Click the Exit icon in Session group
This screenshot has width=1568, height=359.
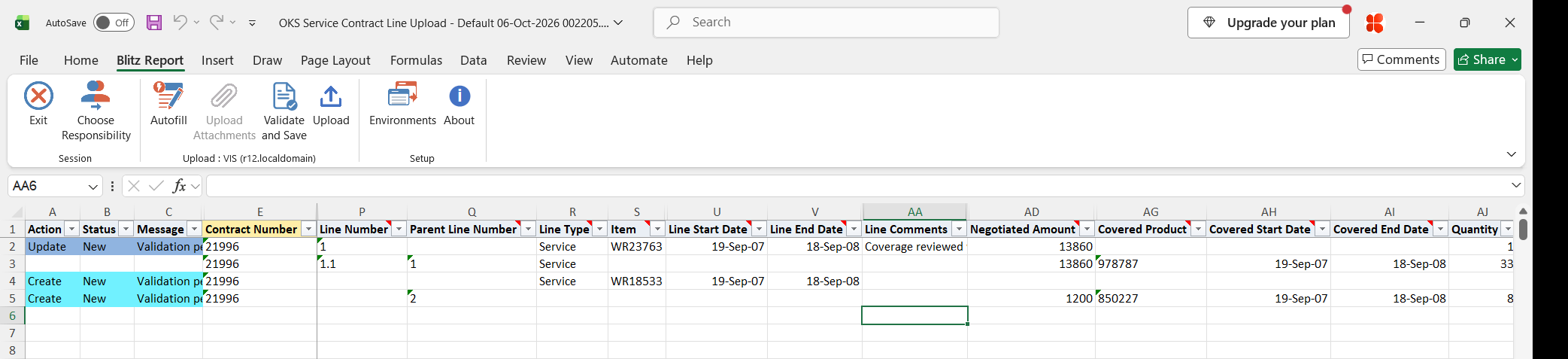pos(38,96)
